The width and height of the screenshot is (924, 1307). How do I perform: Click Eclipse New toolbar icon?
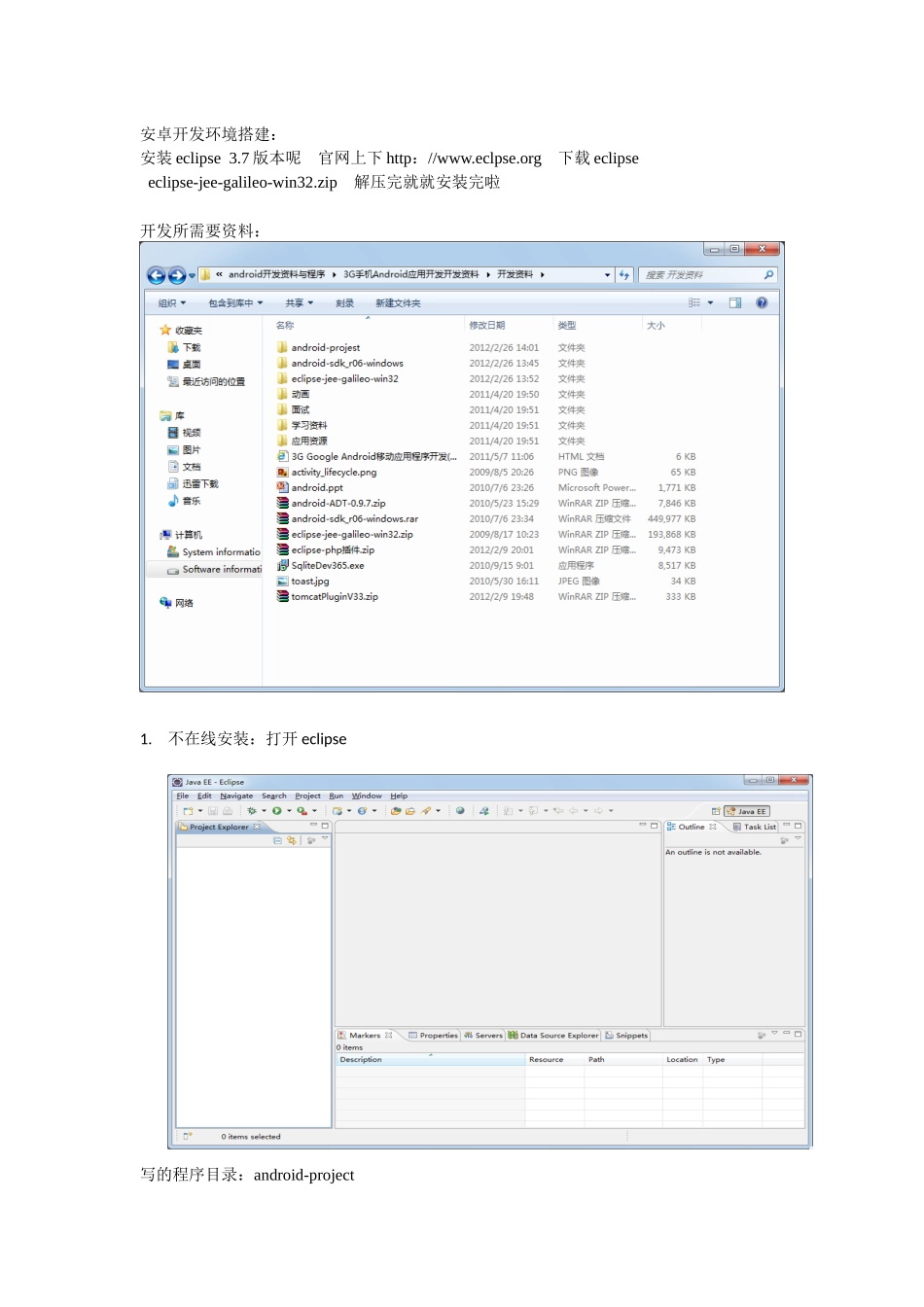pyautogui.click(x=188, y=810)
